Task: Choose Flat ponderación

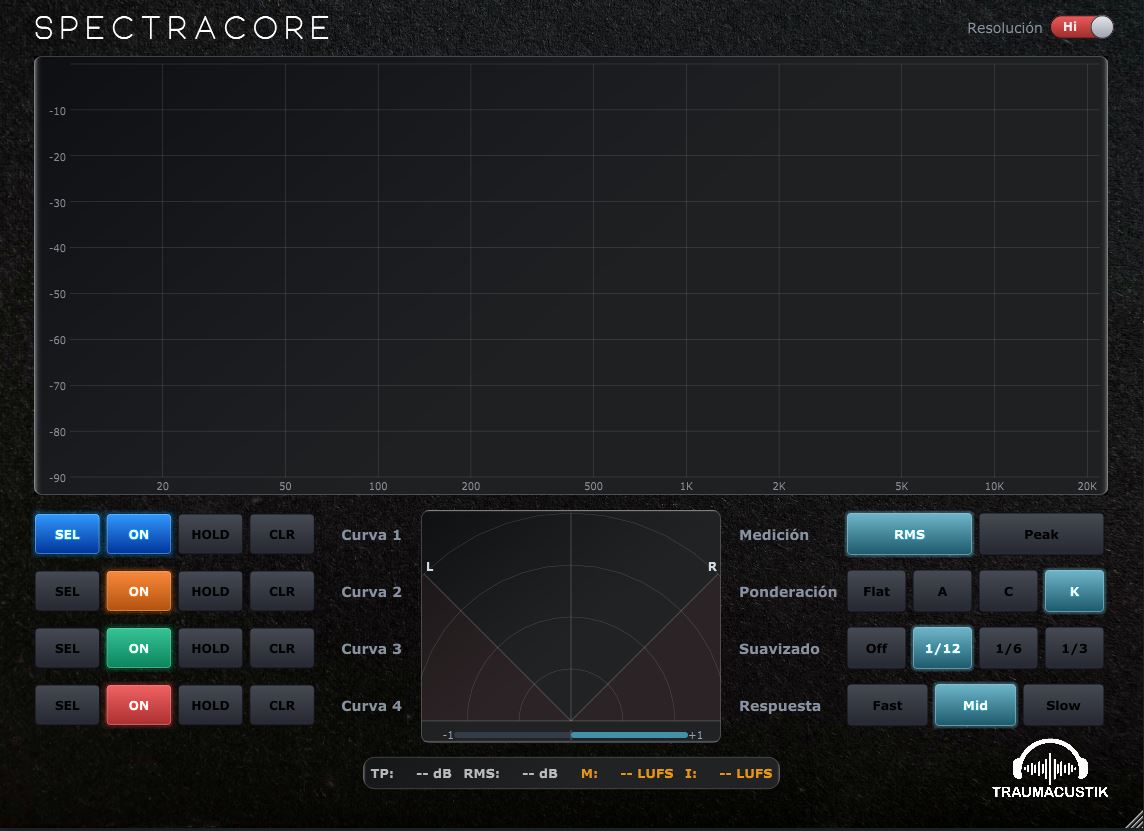Action: [876, 591]
